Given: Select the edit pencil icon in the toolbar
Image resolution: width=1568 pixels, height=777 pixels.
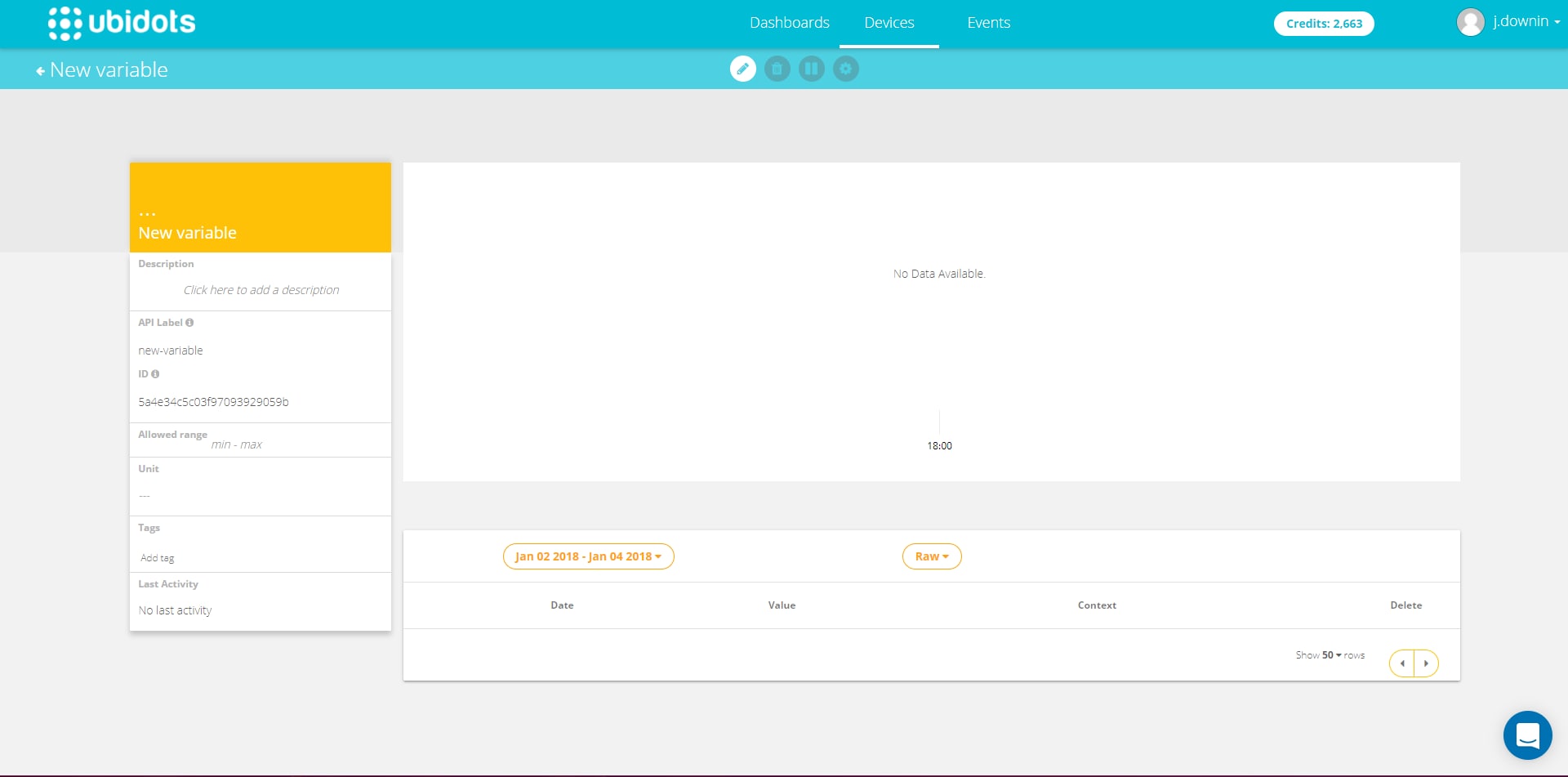Looking at the screenshot, I should click(x=743, y=69).
